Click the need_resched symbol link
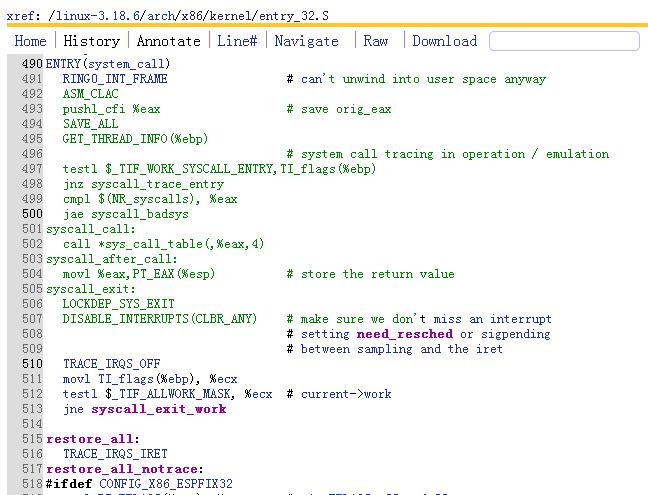 (x=411, y=334)
